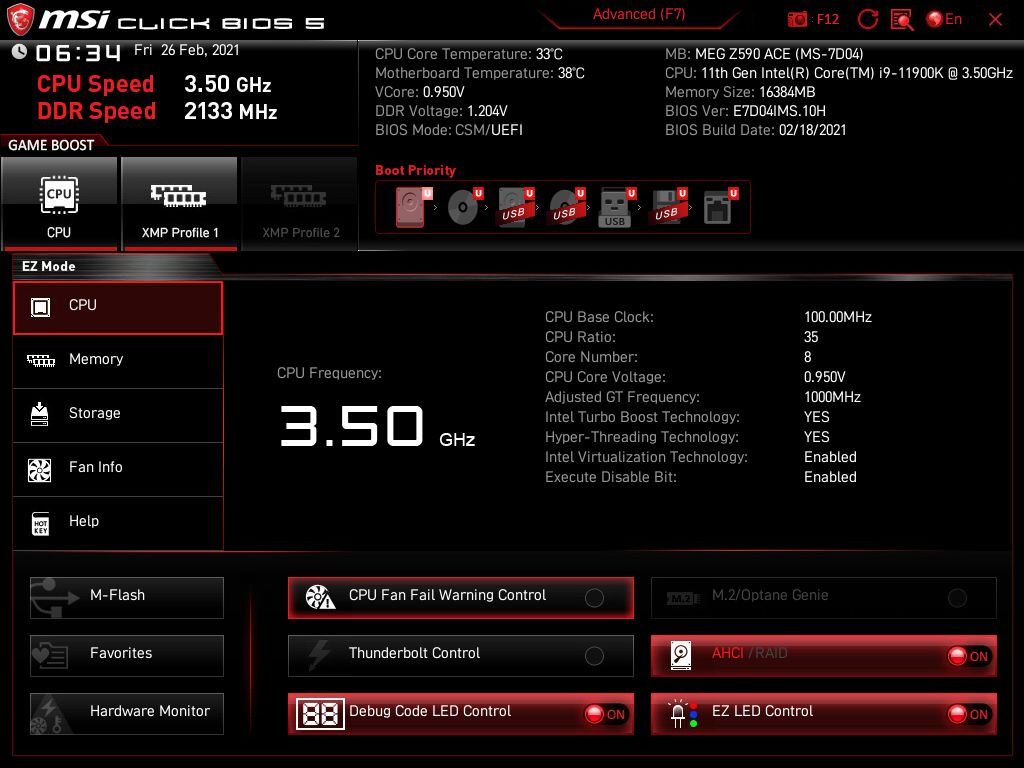Open the Fan Info section

click(118, 469)
